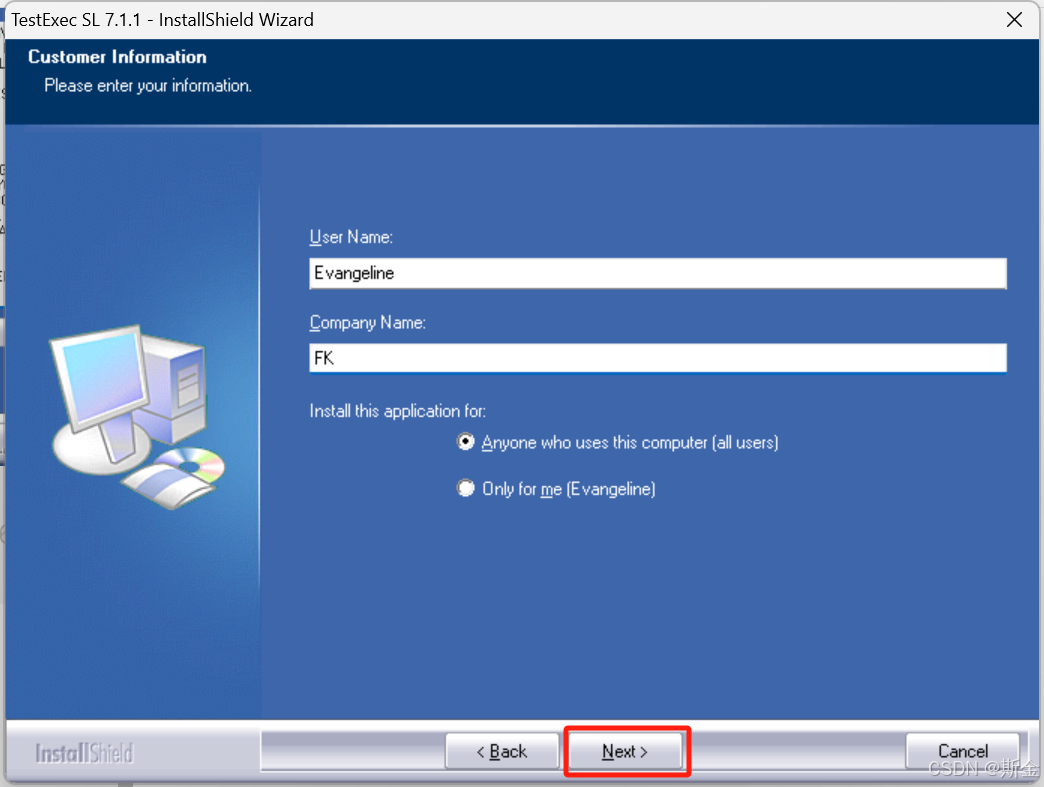The height and width of the screenshot is (787, 1044).
Task: Click the 'Company Name:' label
Action: [368, 323]
